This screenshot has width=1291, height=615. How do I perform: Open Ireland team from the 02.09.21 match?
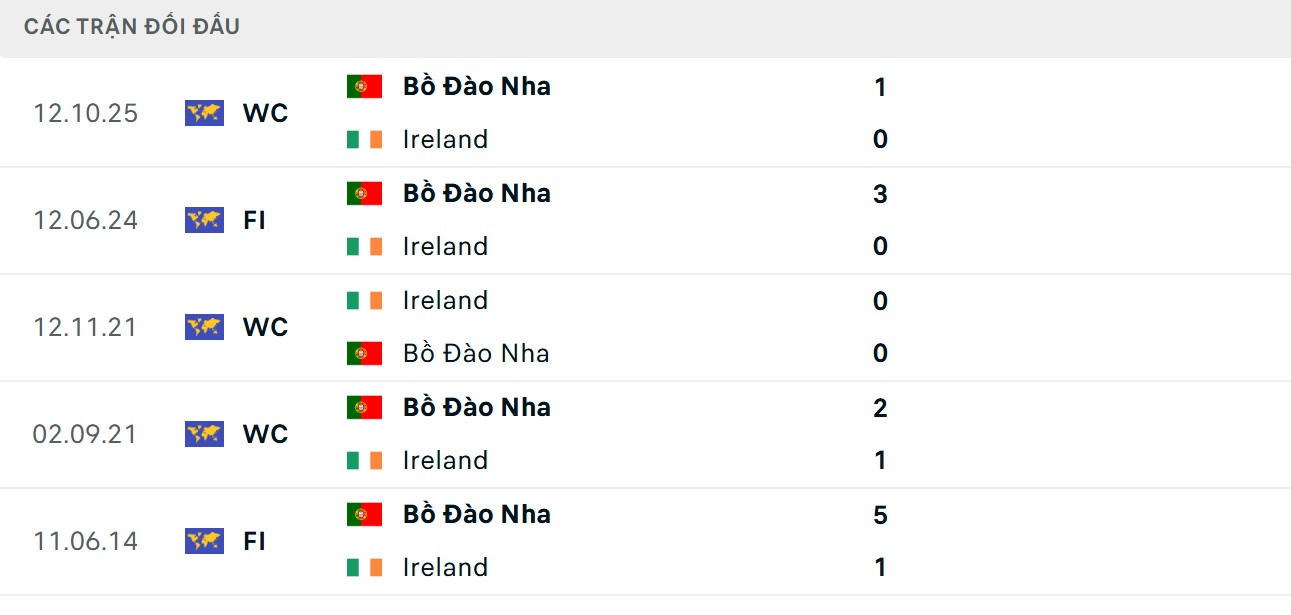tap(445, 460)
